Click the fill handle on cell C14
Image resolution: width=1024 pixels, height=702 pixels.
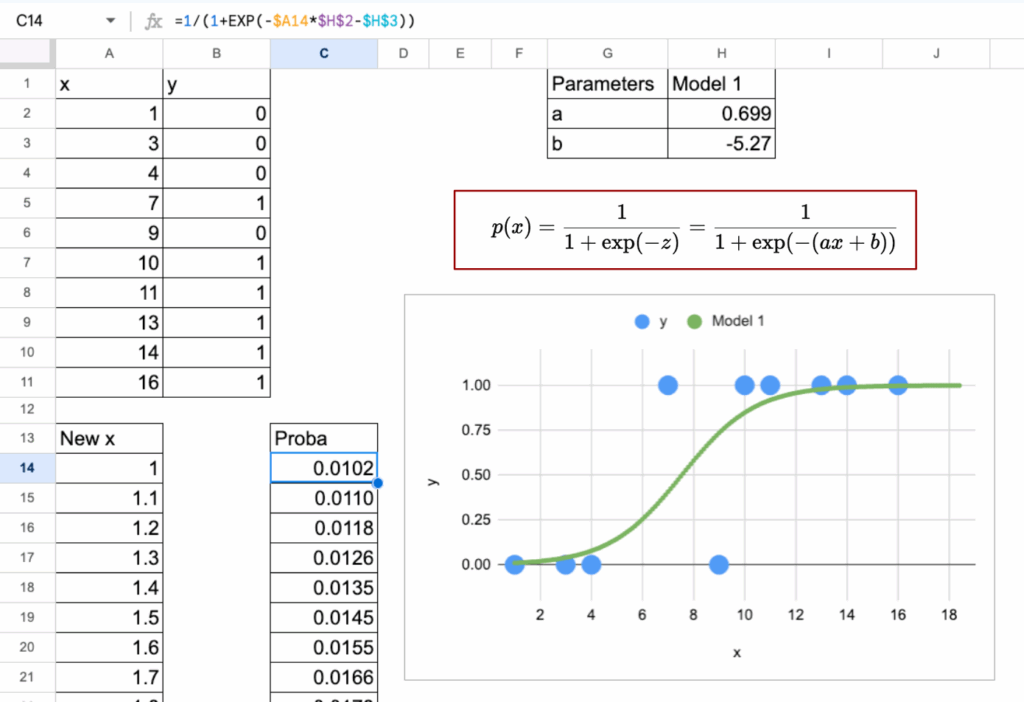pos(377,483)
